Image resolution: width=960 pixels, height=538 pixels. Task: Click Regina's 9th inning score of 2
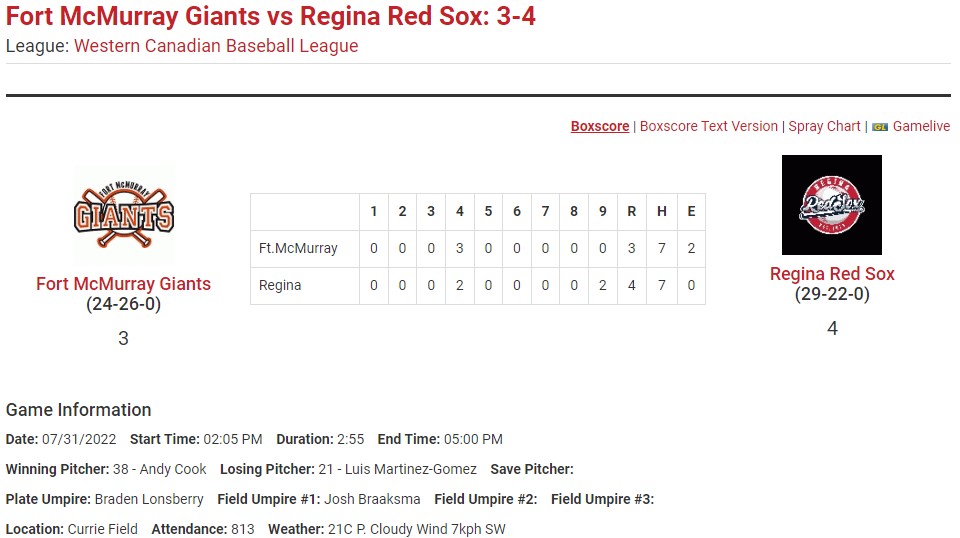pyautogui.click(x=602, y=285)
